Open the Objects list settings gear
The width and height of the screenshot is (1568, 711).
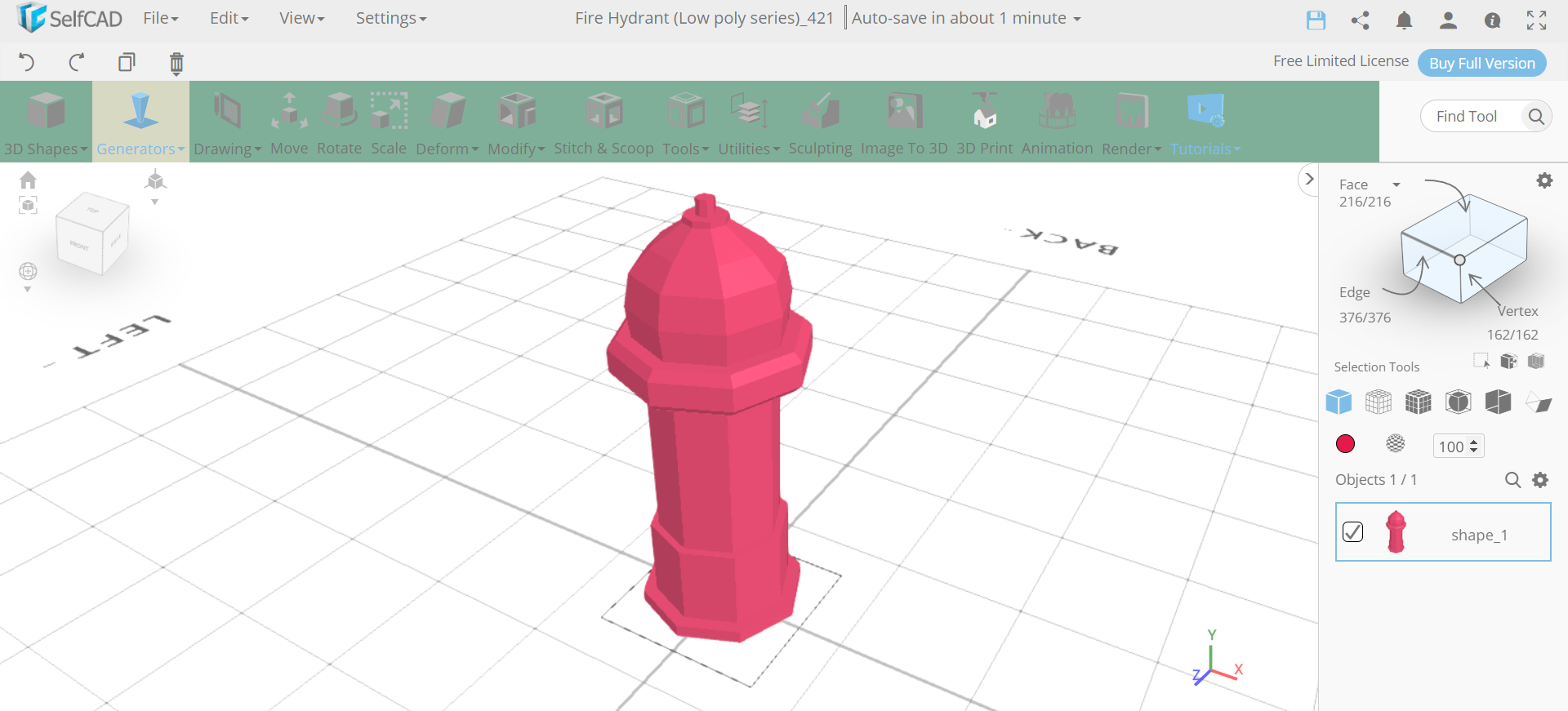click(1540, 480)
